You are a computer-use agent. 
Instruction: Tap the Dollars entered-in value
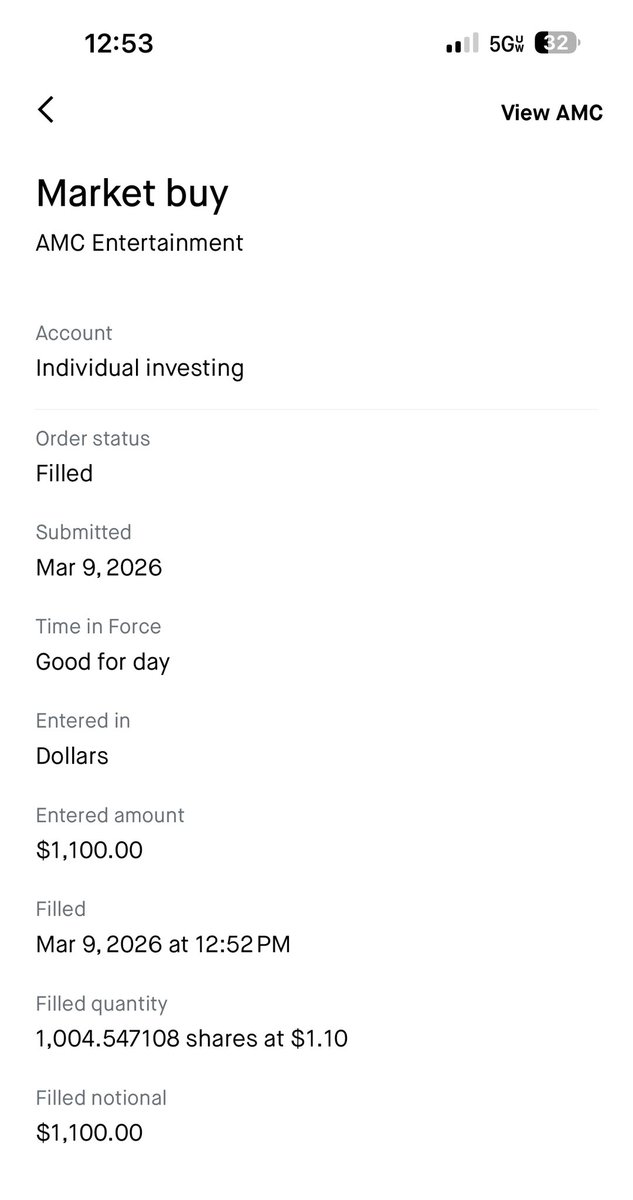[x=72, y=756]
